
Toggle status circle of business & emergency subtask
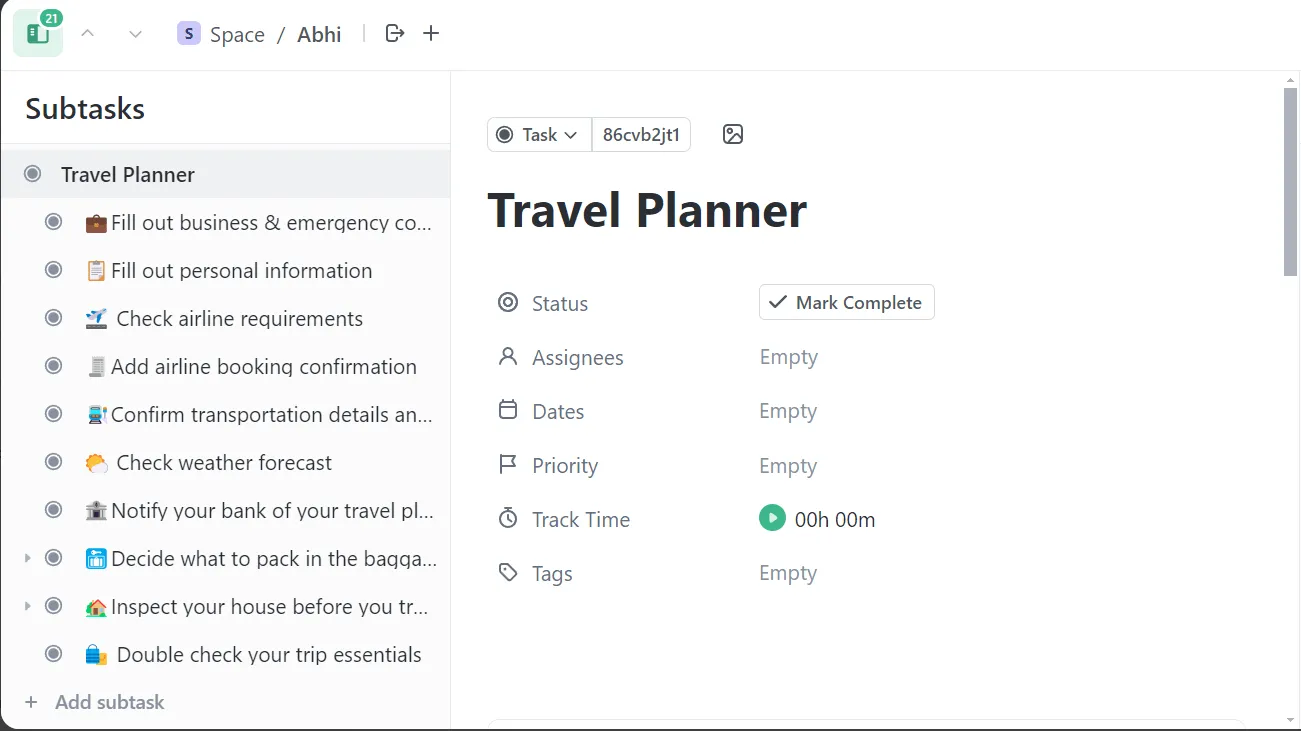54,222
